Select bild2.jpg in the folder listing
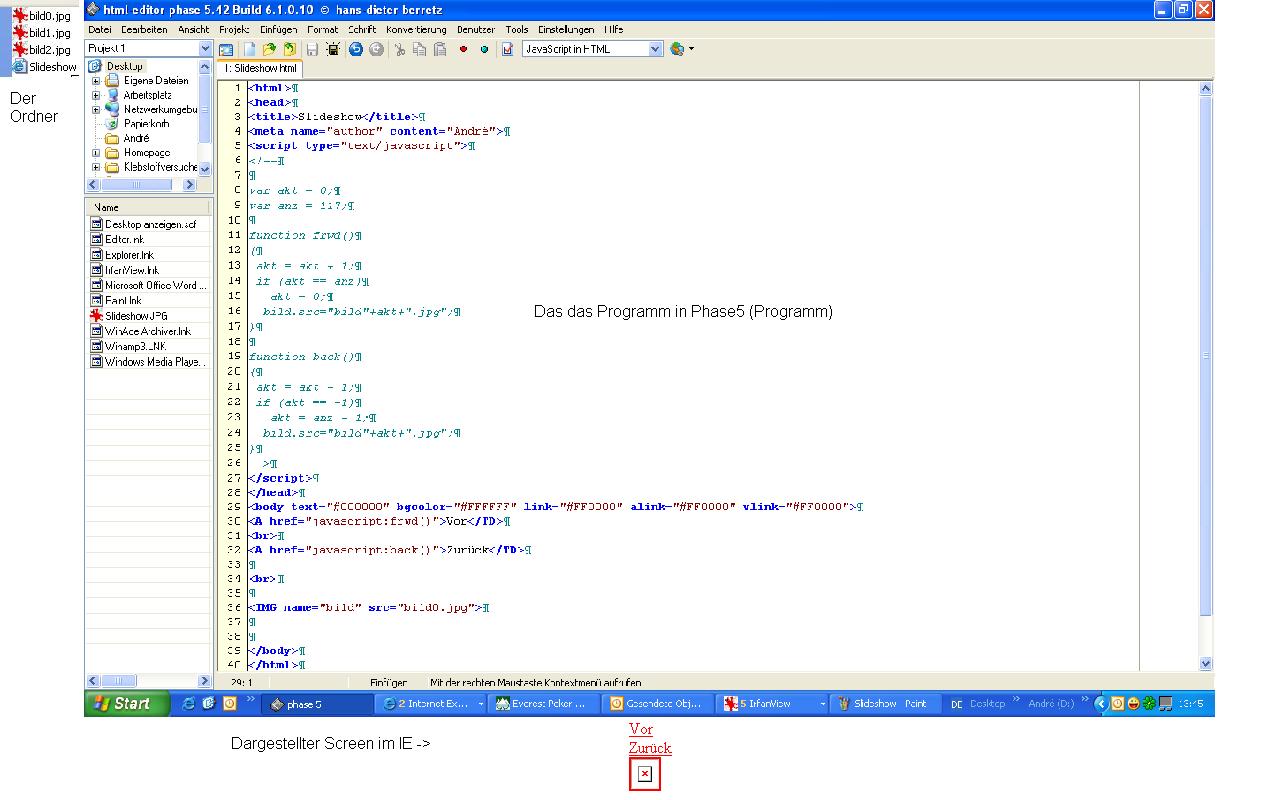1280x800 pixels. tap(42, 49)
